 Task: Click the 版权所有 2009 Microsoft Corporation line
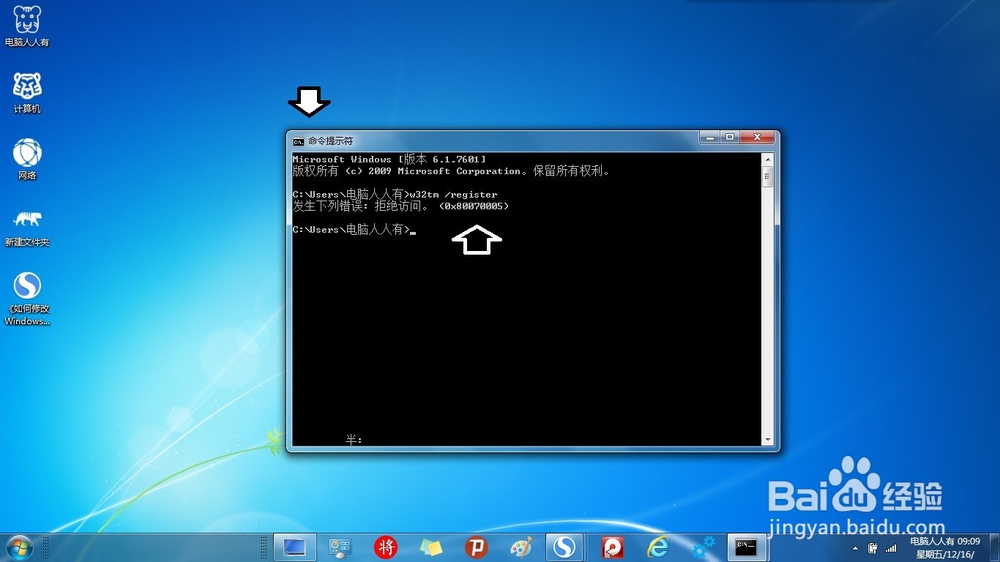coord(451,171)
